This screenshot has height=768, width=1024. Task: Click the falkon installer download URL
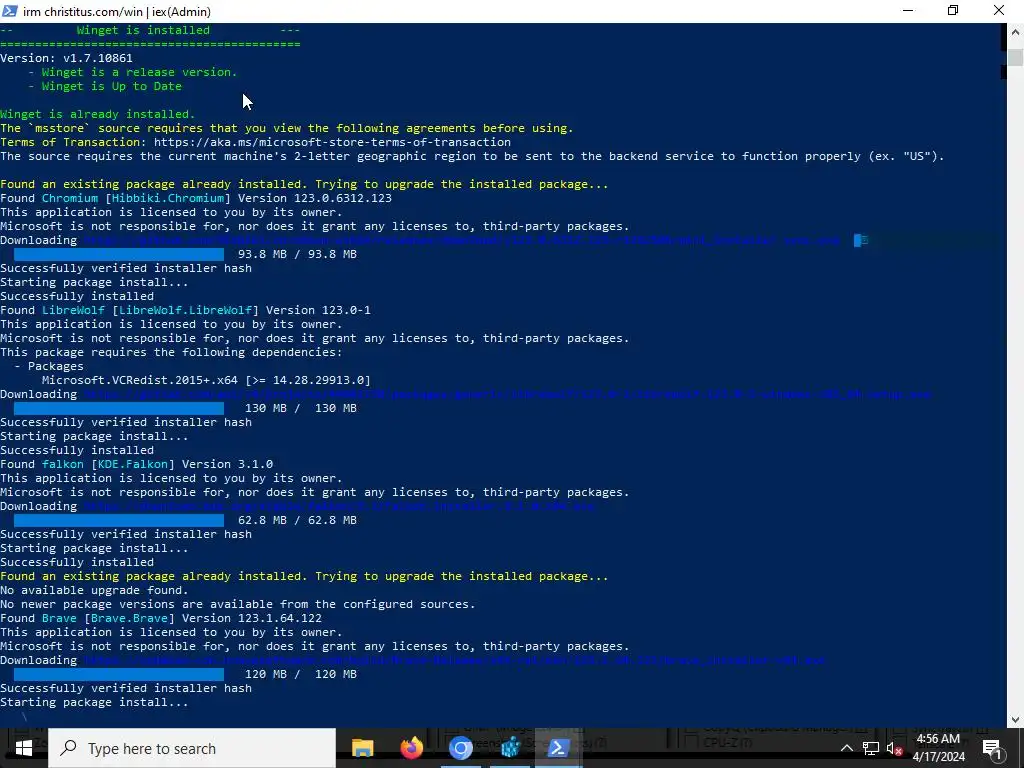(339, 506)
